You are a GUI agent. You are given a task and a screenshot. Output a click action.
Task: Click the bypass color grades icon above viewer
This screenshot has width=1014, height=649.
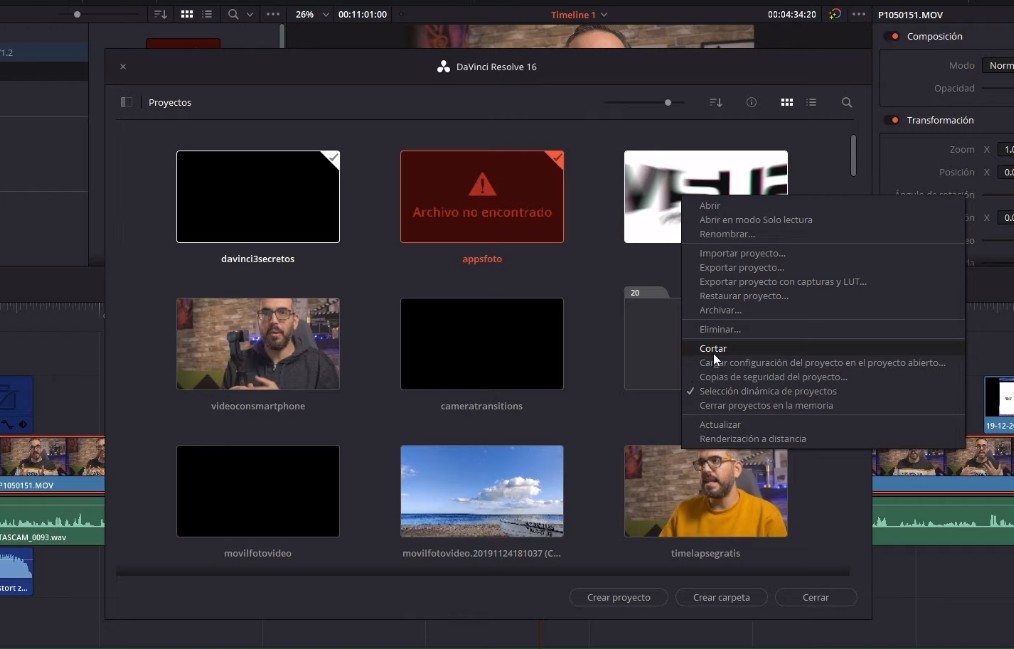click(x=835, y=15)
